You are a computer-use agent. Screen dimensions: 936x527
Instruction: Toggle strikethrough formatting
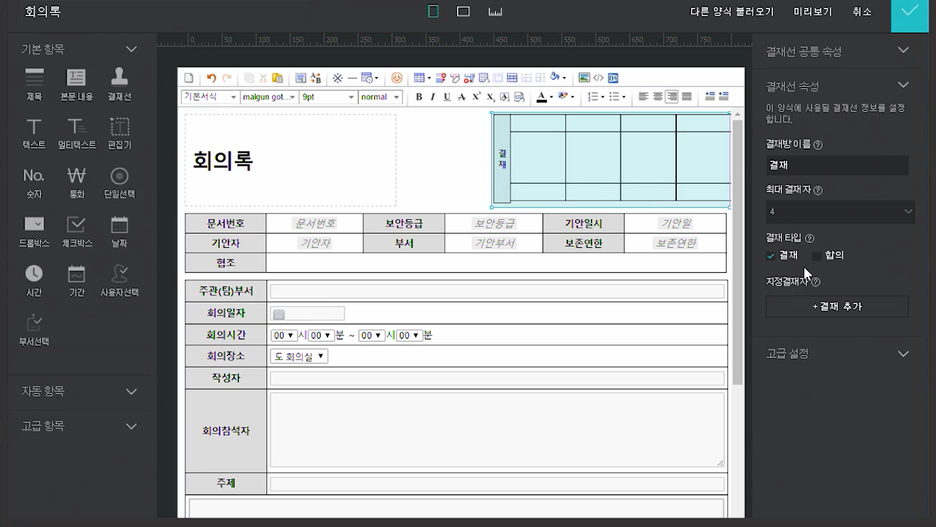461,97
